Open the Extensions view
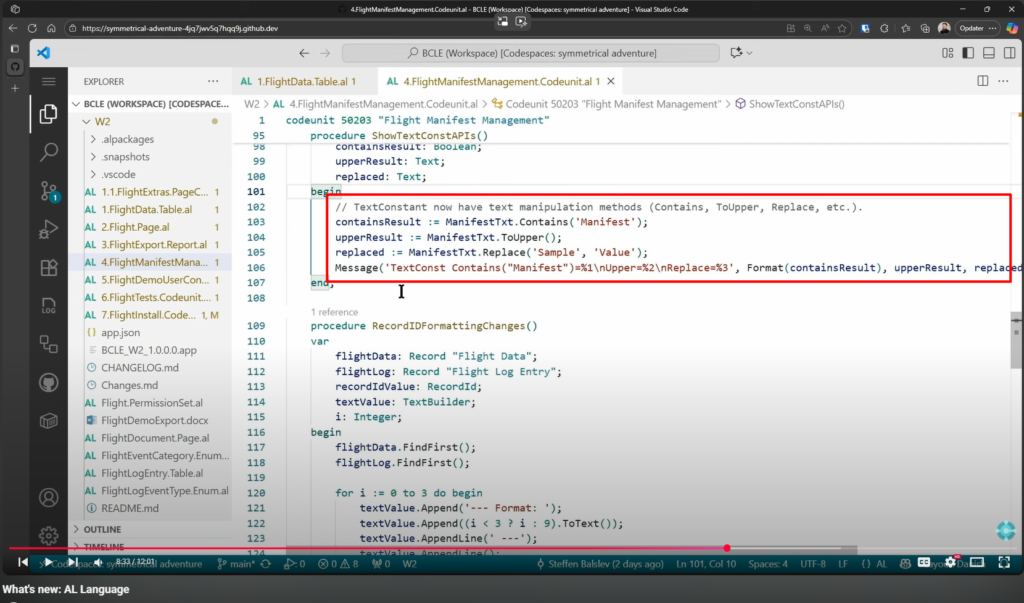Viewport: 1024px width, 603px height. 48,267
